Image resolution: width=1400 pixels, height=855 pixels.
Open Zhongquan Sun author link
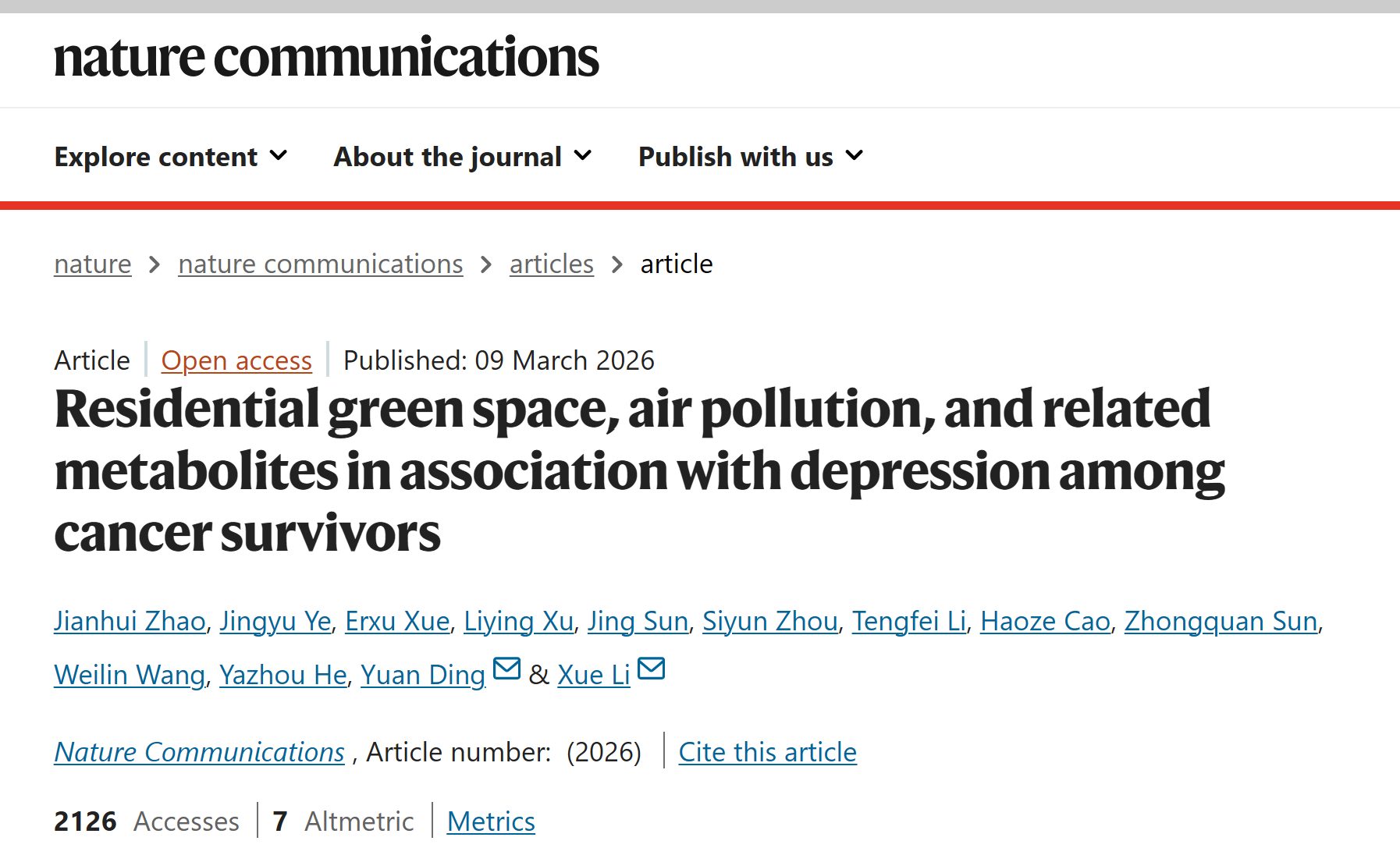click(1220, 622)
